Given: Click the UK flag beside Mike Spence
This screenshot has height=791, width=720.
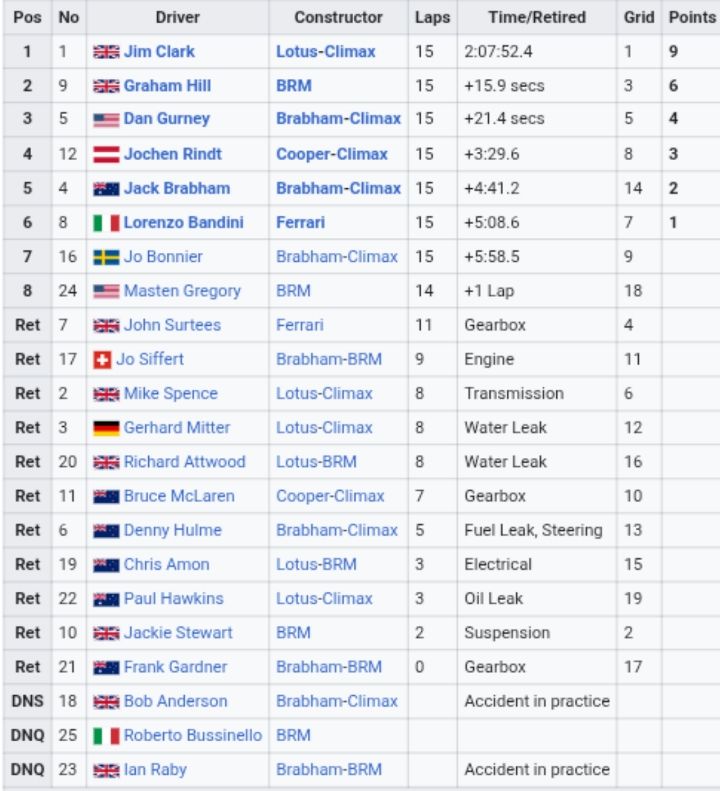Looking at the screenshot, I should pos(106,394).
